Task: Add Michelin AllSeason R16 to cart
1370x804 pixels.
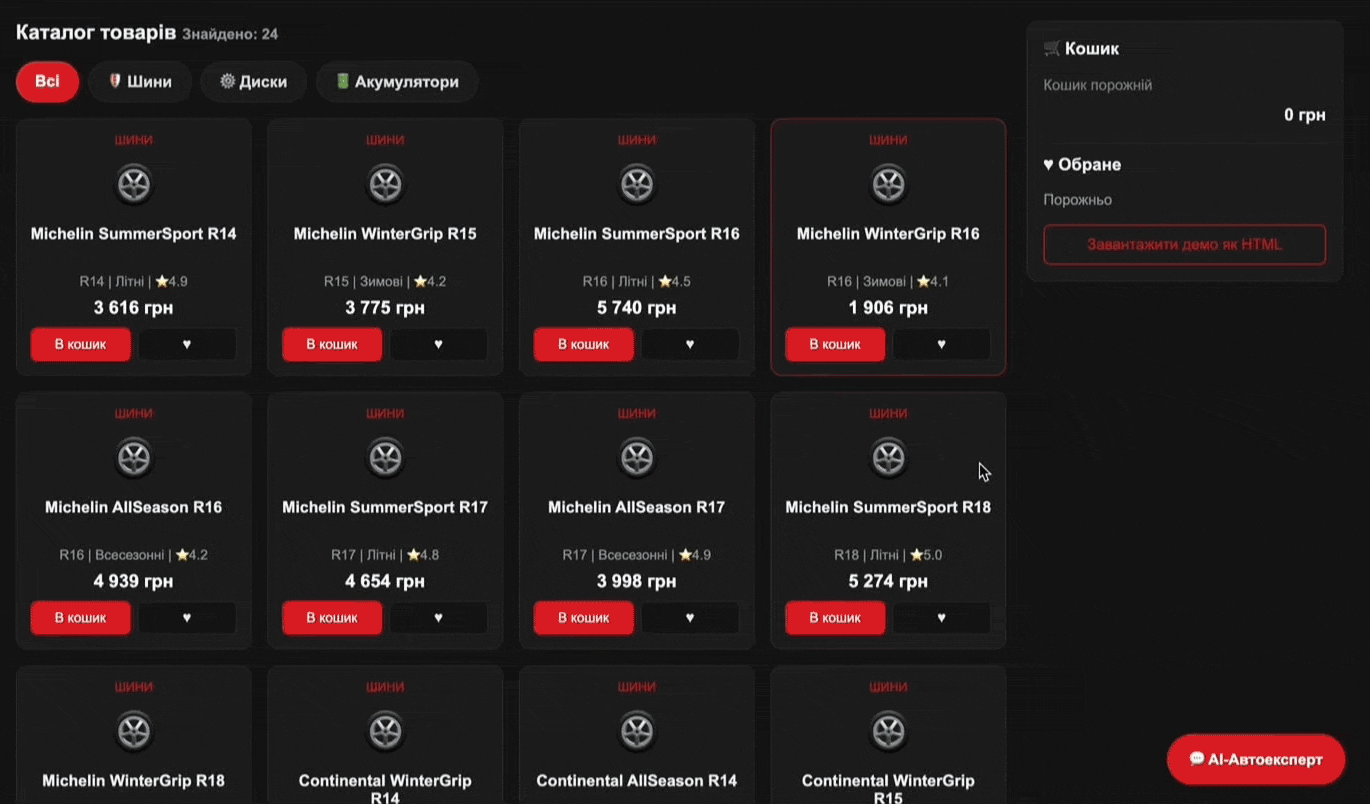Action: tap(80, 618)
